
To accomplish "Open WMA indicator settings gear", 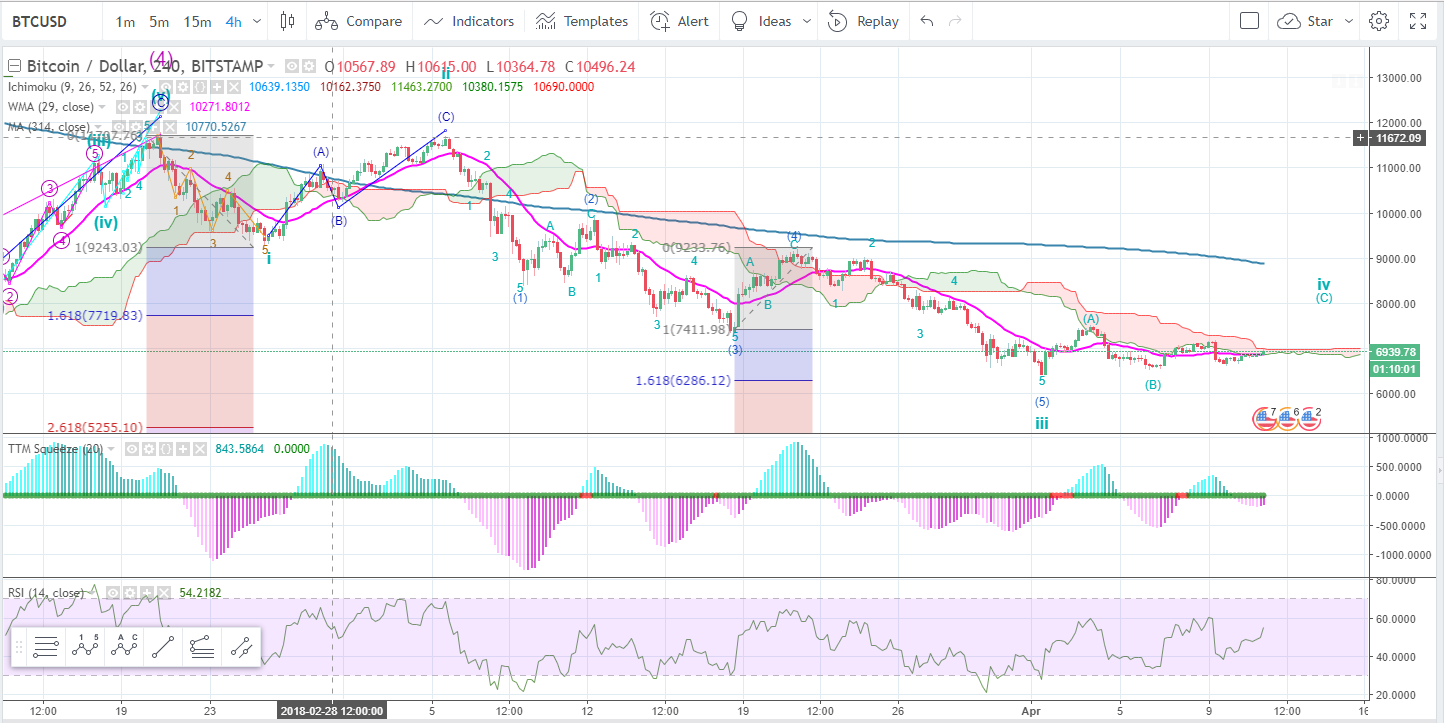I will pos(140,107).
